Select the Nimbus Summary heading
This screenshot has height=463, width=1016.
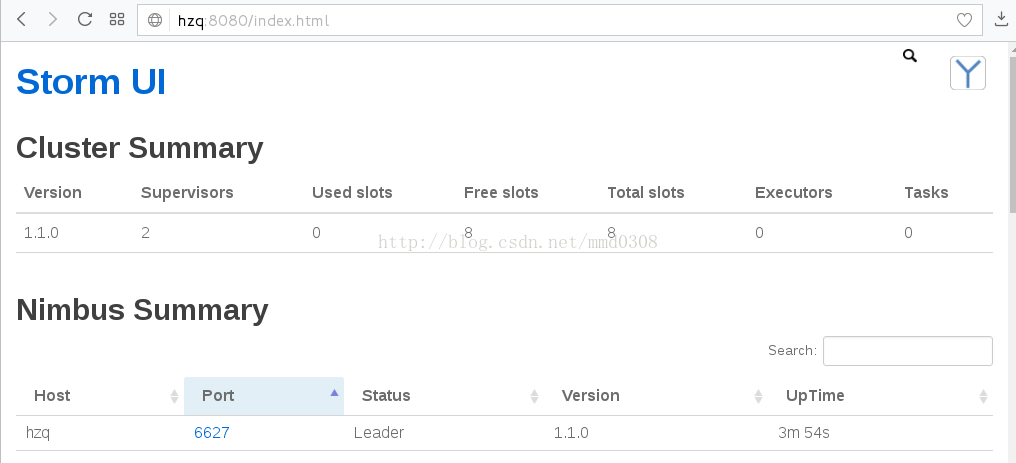click(142, 310)
